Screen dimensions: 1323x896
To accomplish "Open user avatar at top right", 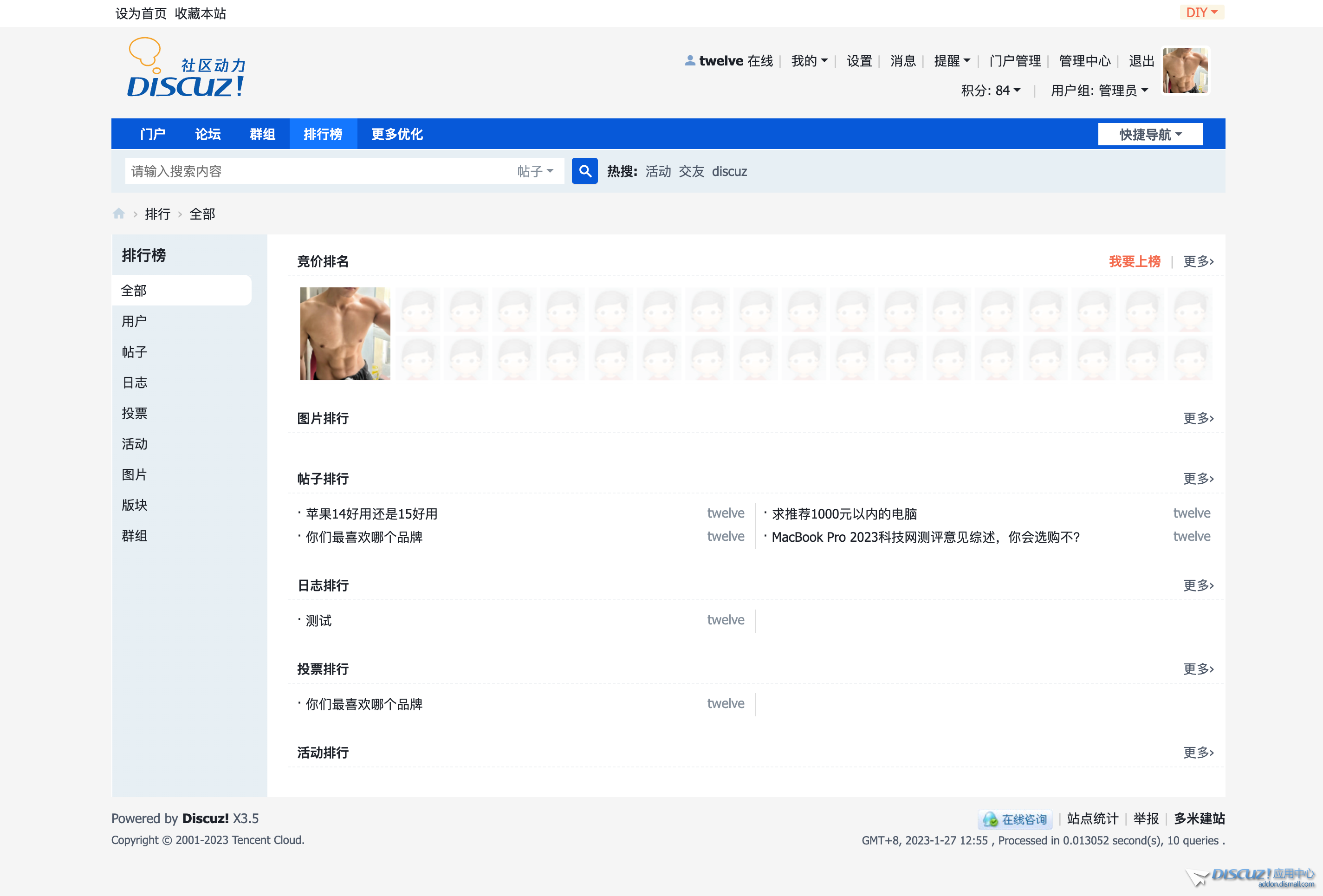I will point(1185,70).
